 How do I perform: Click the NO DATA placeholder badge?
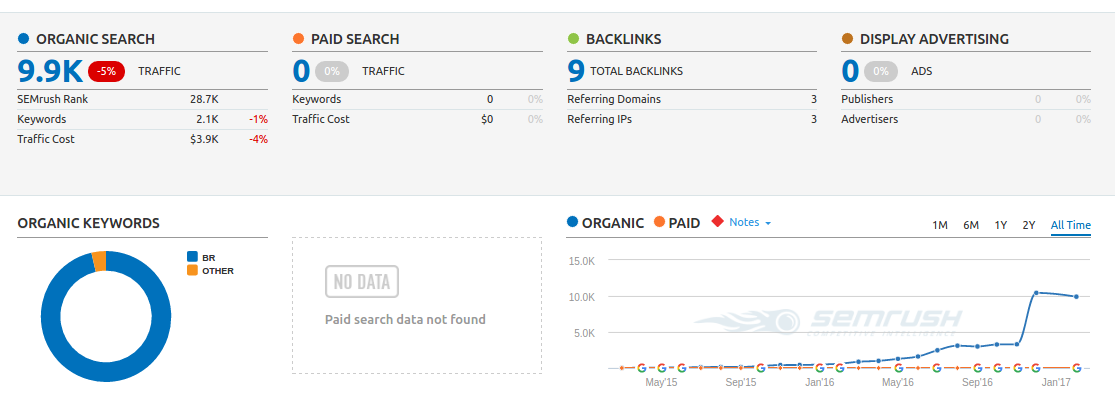pyautogui.click(x=362, y=281)
